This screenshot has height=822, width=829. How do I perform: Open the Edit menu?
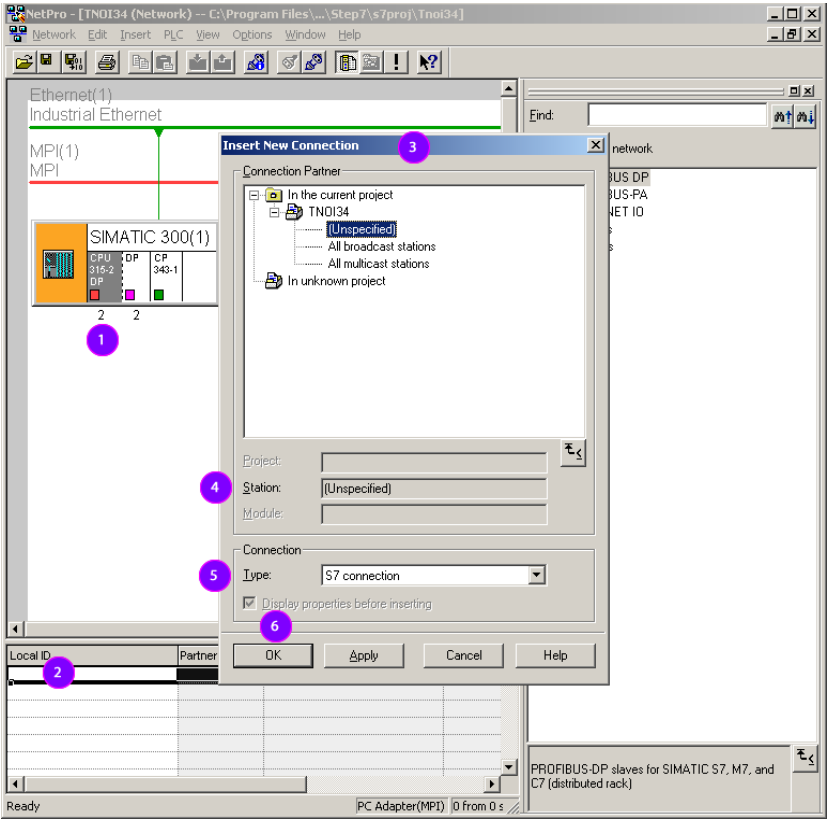(x=97, y=35)
